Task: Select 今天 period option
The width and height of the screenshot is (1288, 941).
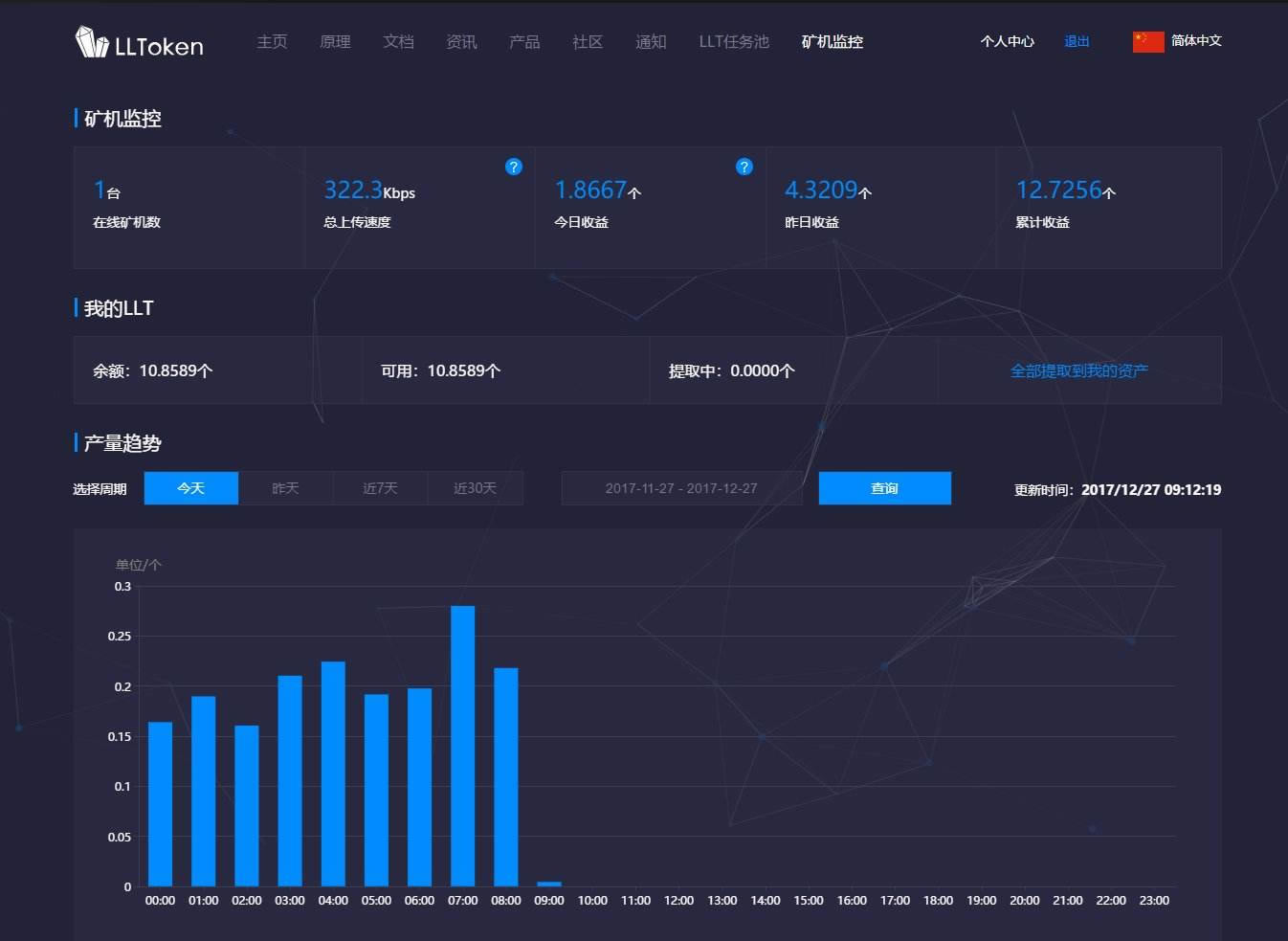Action: tap(191, 488)
